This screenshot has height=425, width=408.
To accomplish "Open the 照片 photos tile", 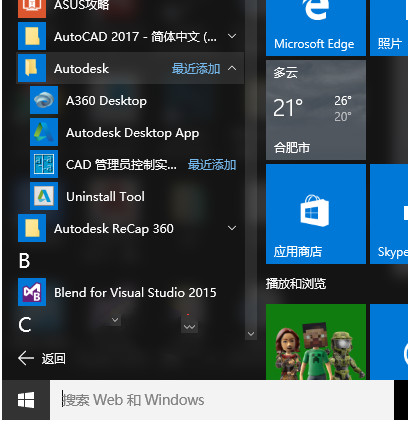I will pyautogui.click(x=389, y=28).
